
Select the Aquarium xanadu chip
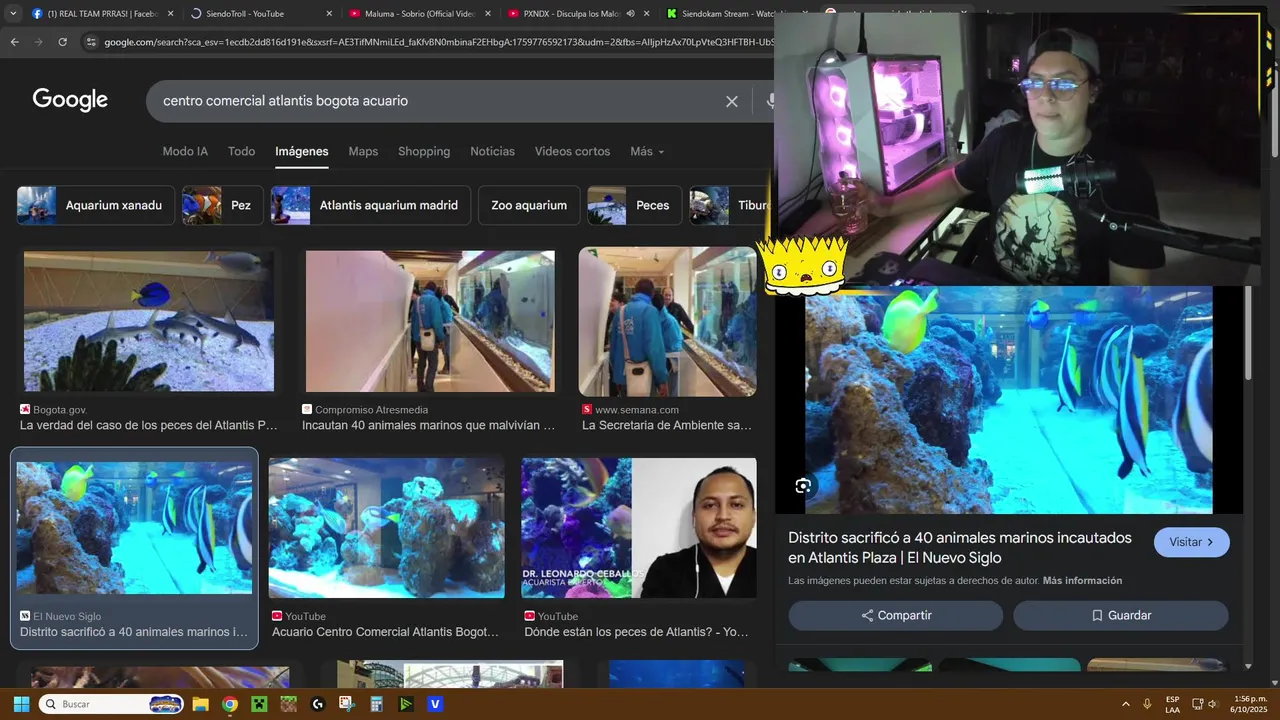pyautogui.click(x=96, y=205)
